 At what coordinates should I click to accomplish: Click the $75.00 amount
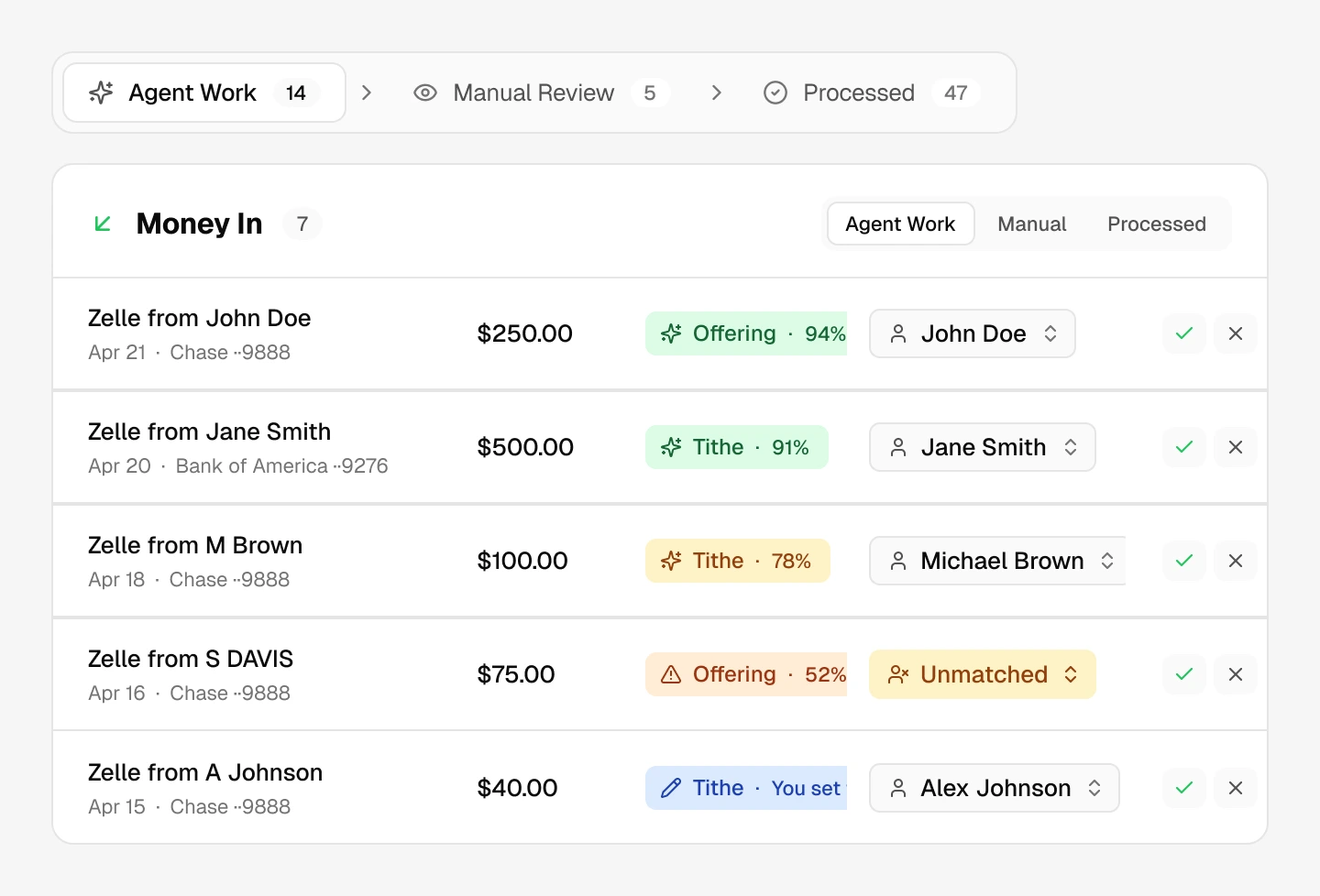pos(516,674)
